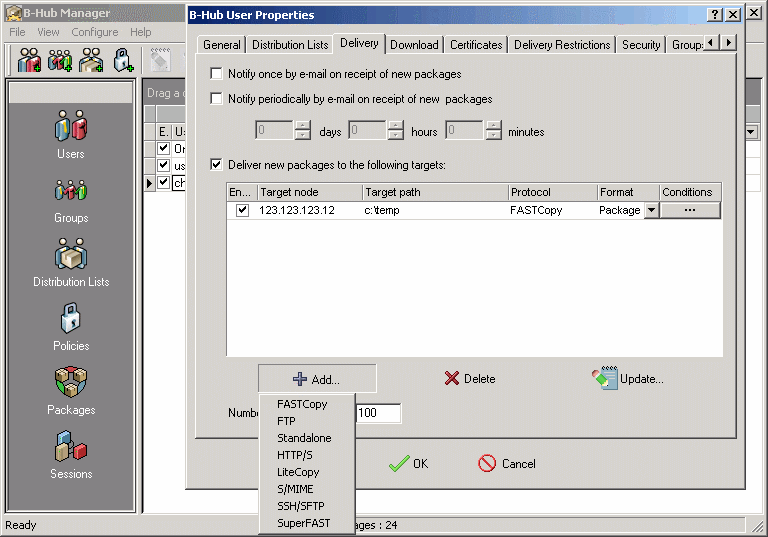This screenshot has height=537, width=768.
Task: Click the red X Delete icon
Action: tap(452, 378)
